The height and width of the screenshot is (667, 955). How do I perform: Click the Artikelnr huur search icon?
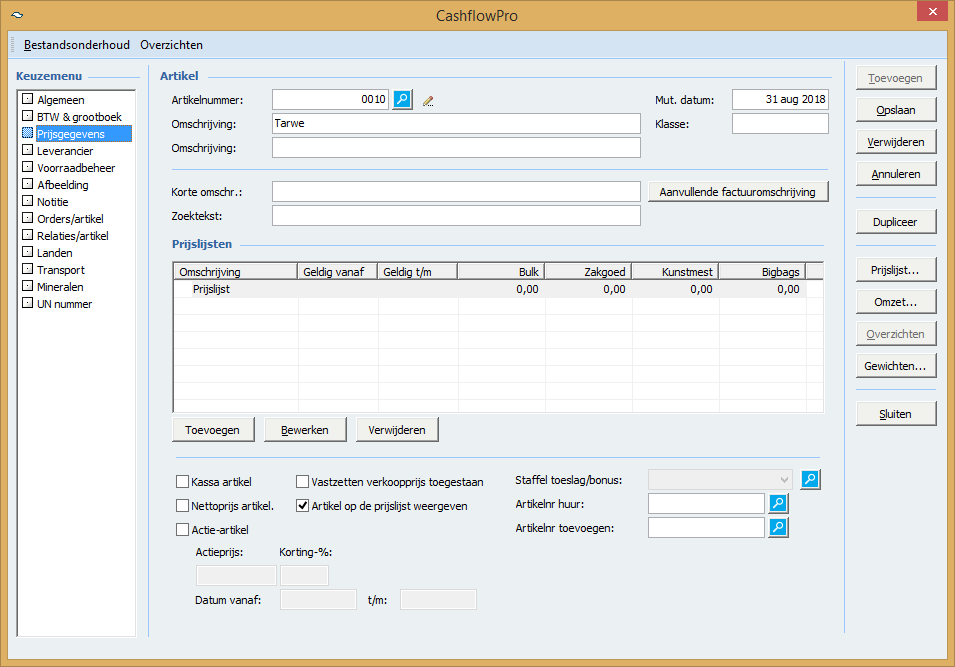click(778, 503)
